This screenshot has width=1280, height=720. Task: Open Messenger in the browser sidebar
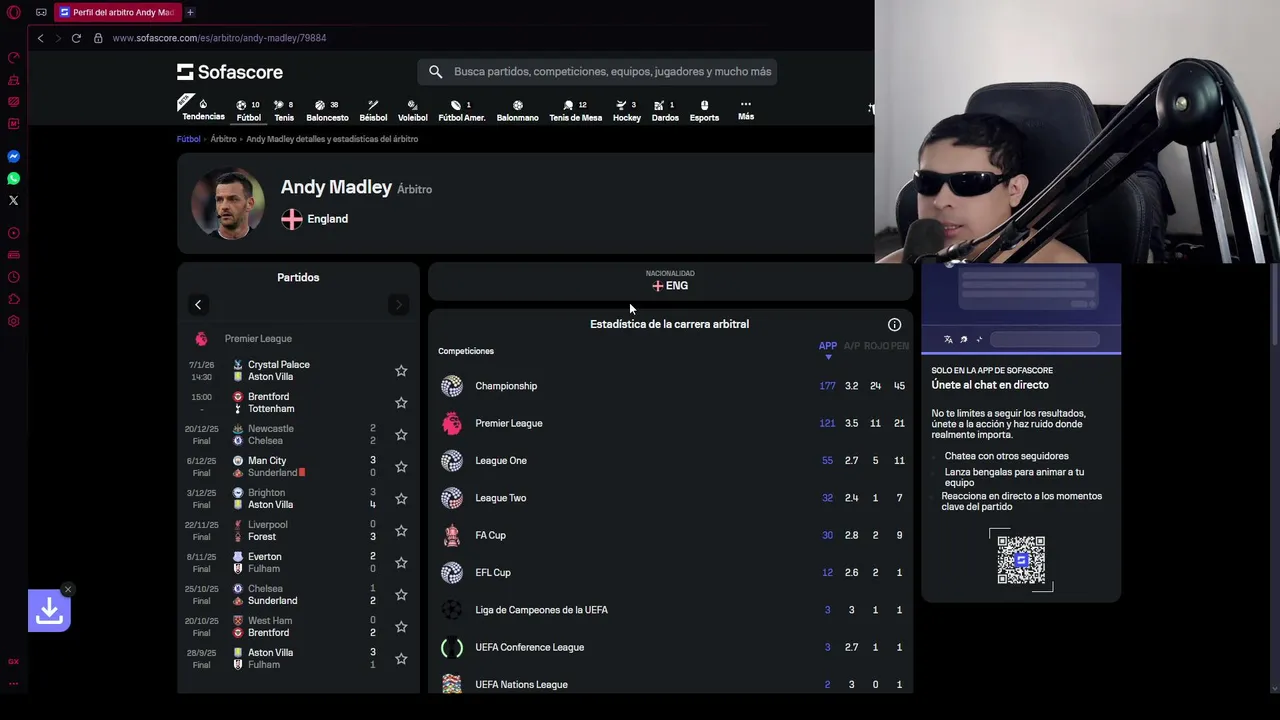(x=14, y=156)
